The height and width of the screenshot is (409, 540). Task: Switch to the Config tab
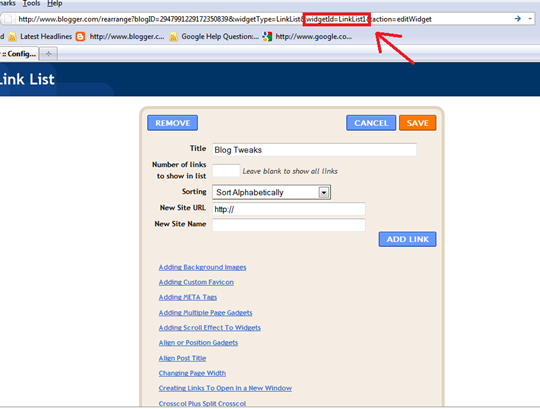coord(19,54)
